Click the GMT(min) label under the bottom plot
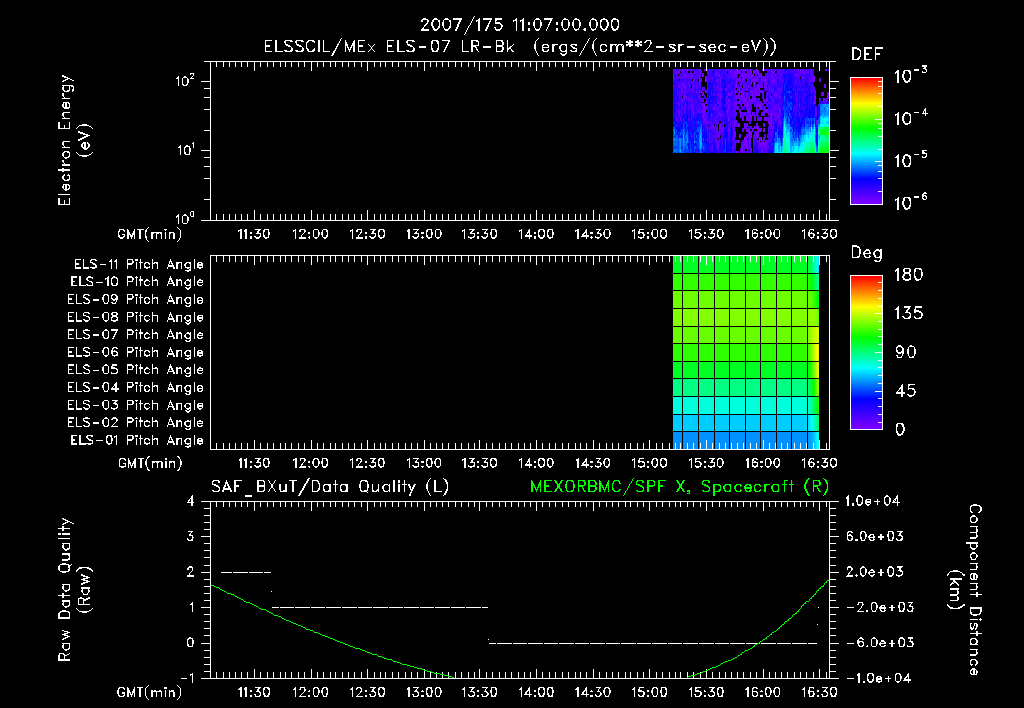The height and width of the screenshot is (708, 1024). (x=150, y=692)
